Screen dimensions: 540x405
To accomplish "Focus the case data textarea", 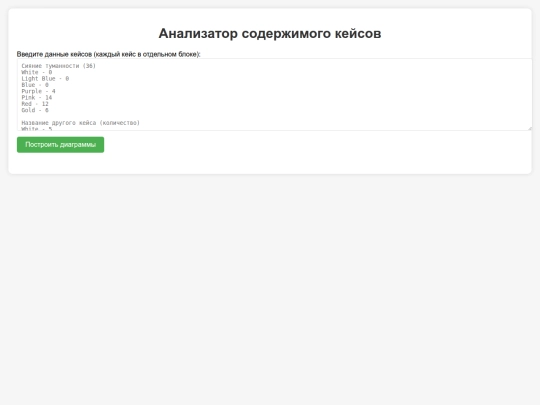I will tap(274, 95).
